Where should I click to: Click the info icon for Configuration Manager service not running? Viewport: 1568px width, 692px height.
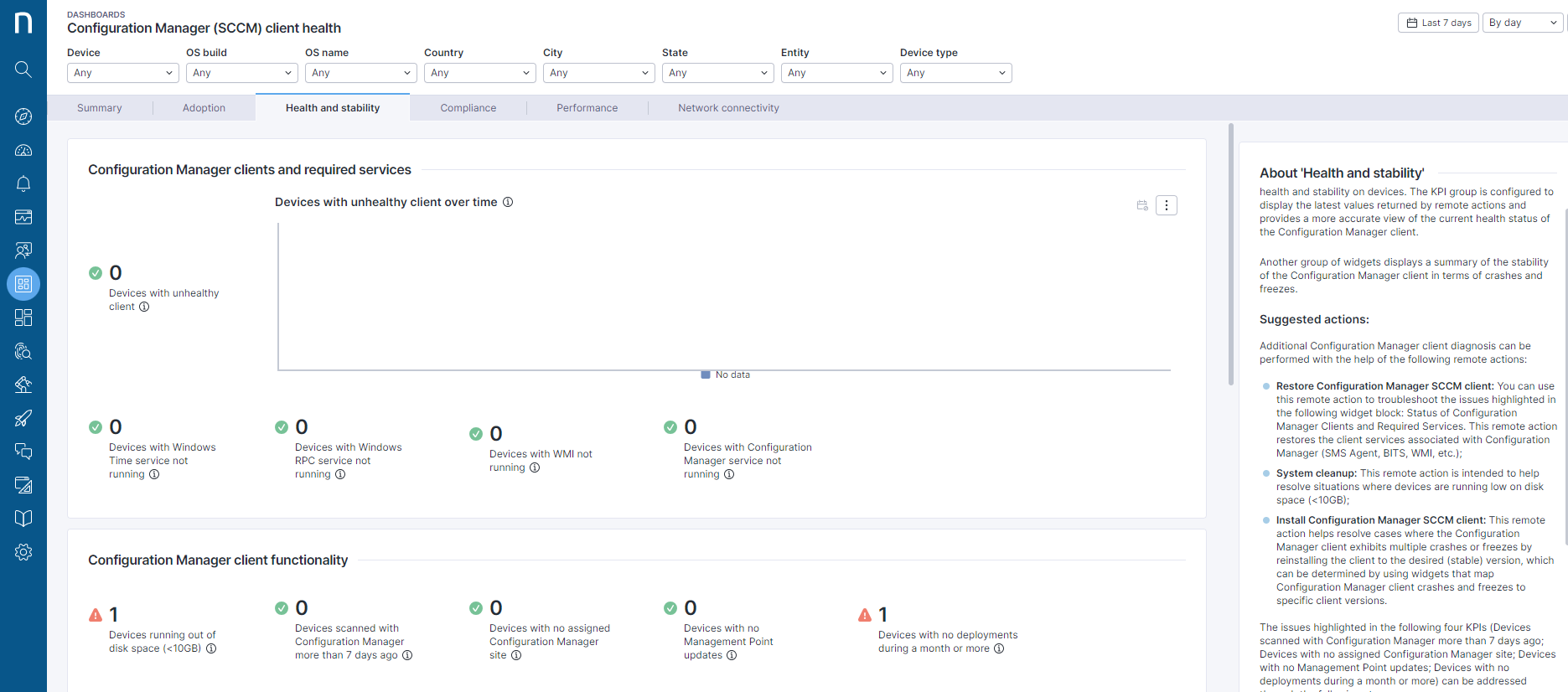(x=729, y=474)
